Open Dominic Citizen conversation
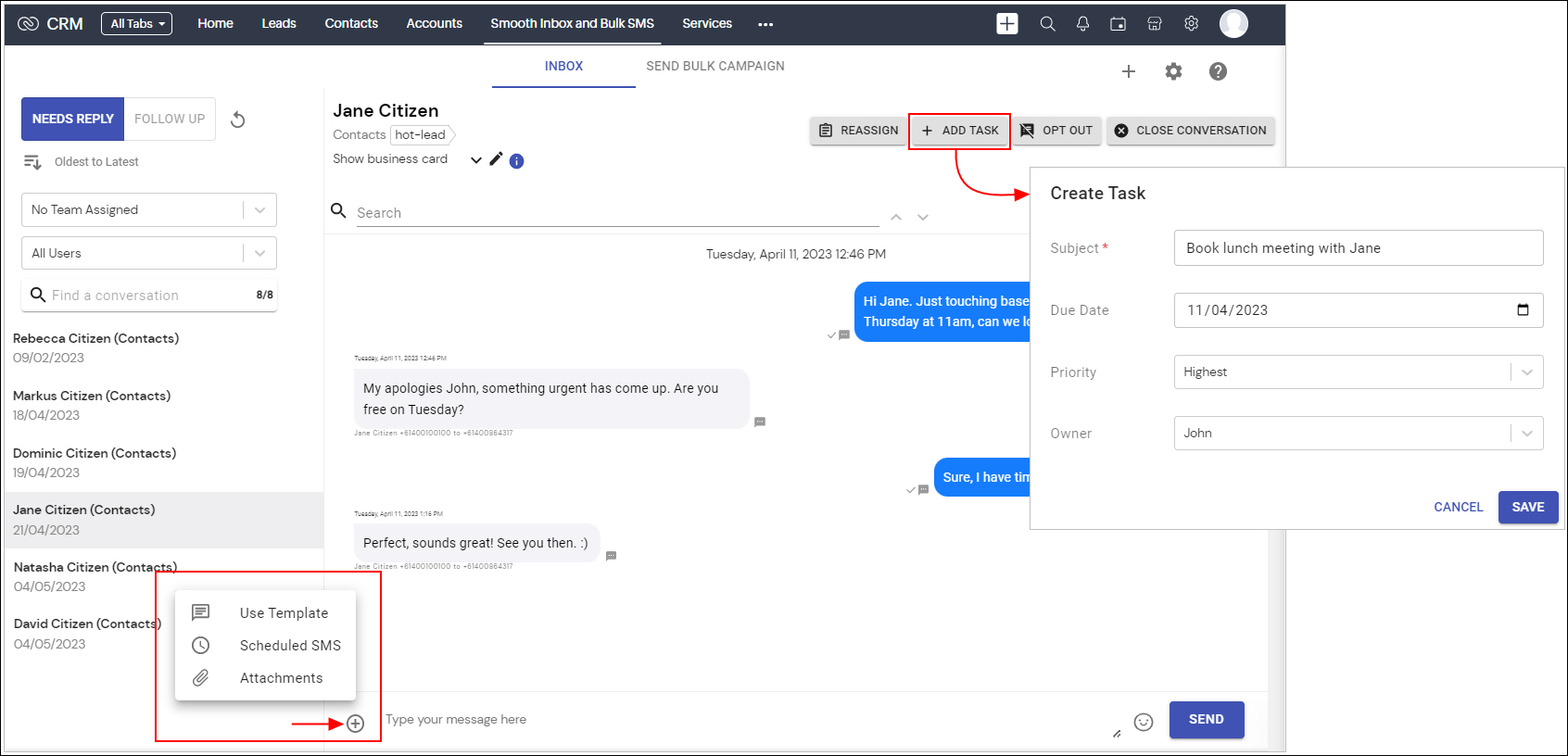The height and width of the screenshot is (756, 1568). click(162, 463)
